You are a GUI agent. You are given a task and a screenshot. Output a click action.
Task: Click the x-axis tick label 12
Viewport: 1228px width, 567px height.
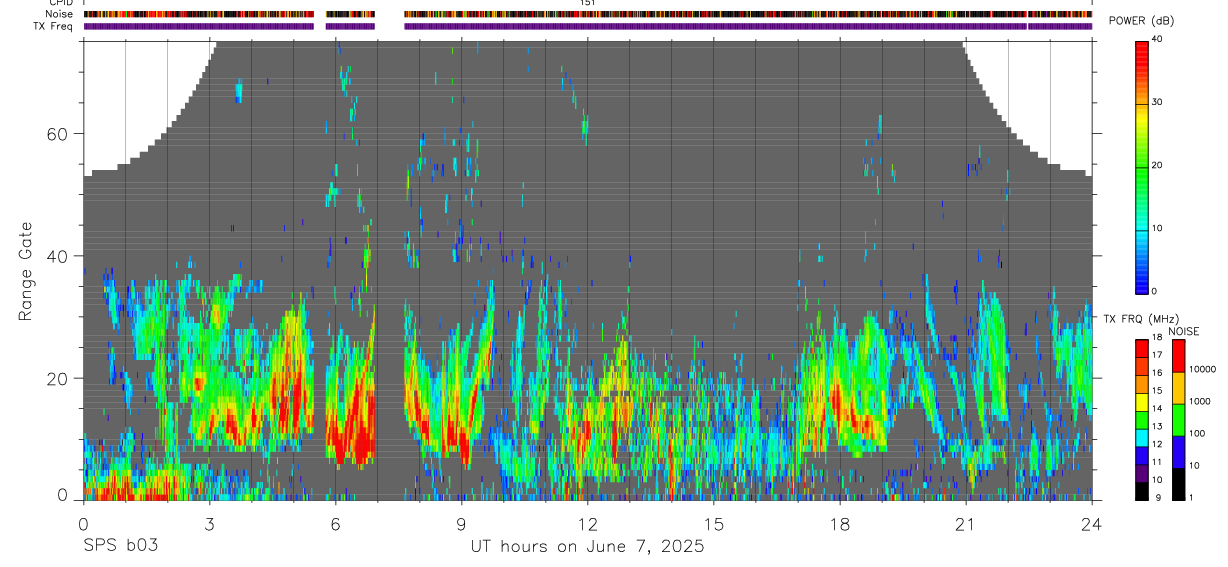tap(587, 523)
